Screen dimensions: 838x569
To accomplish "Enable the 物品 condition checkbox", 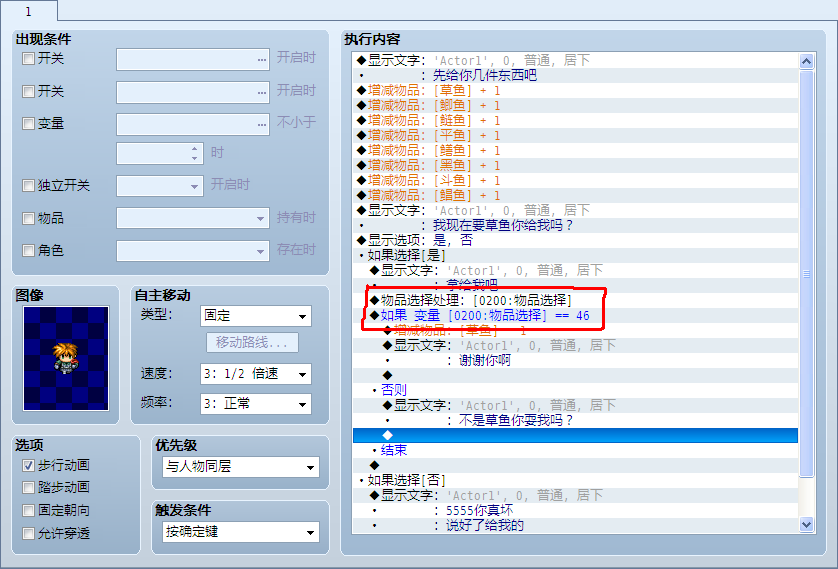I will click(28, 218).
